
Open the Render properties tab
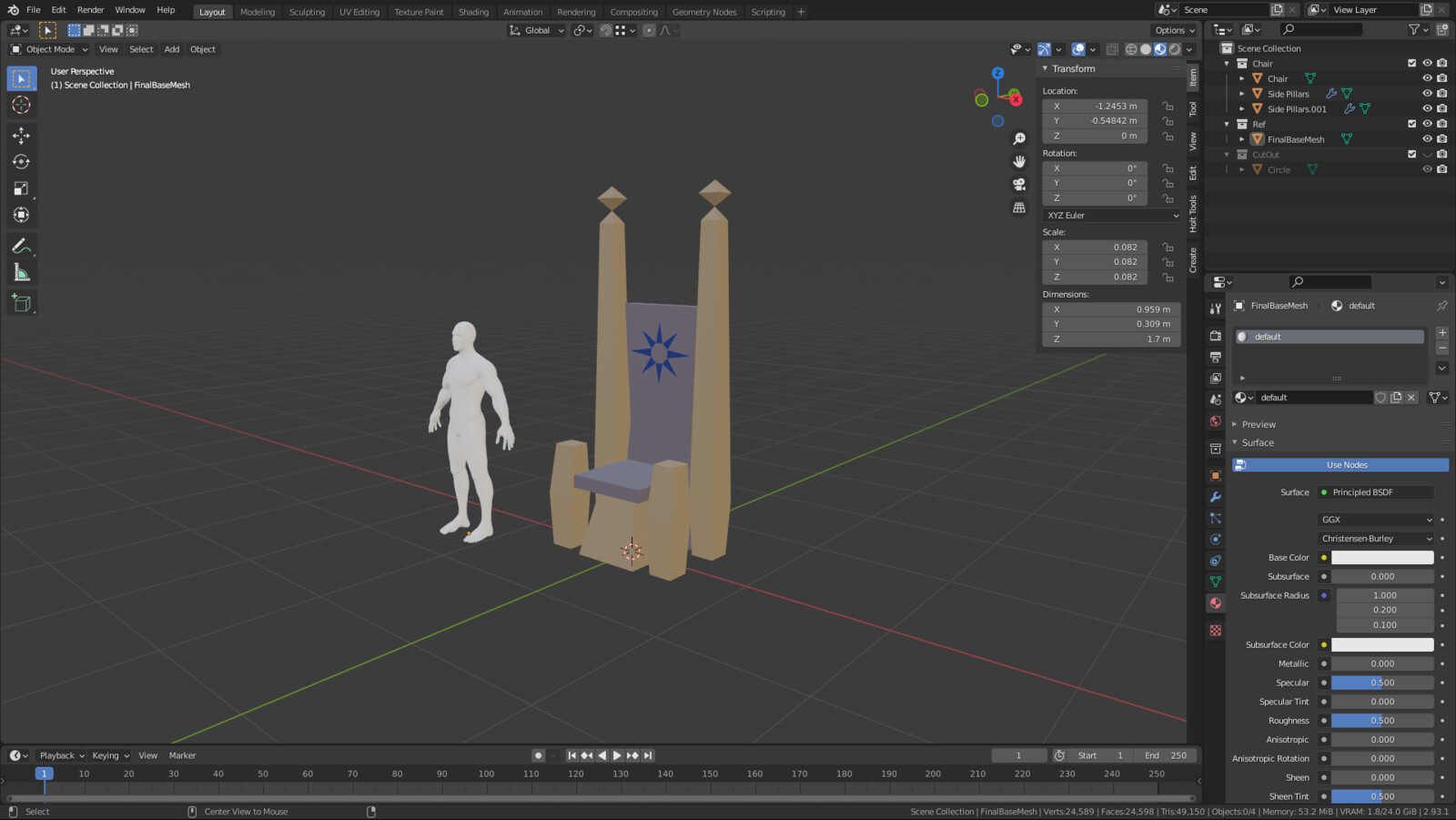[x=1215, y=336]
